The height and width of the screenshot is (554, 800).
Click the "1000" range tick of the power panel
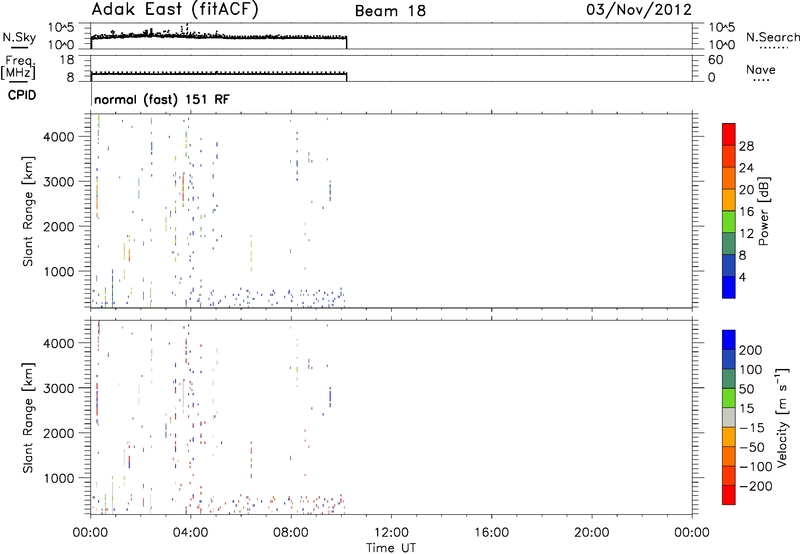59,272
